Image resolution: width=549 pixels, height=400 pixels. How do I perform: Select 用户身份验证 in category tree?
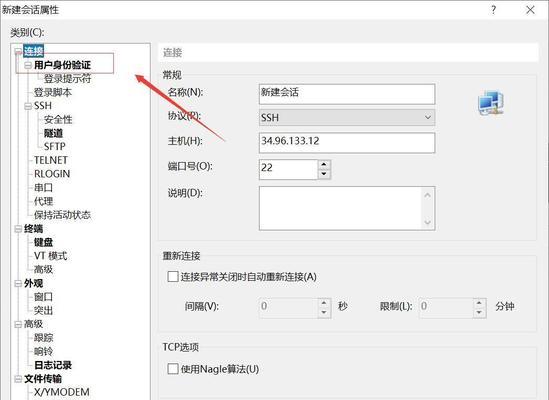[x=62, y=65]
